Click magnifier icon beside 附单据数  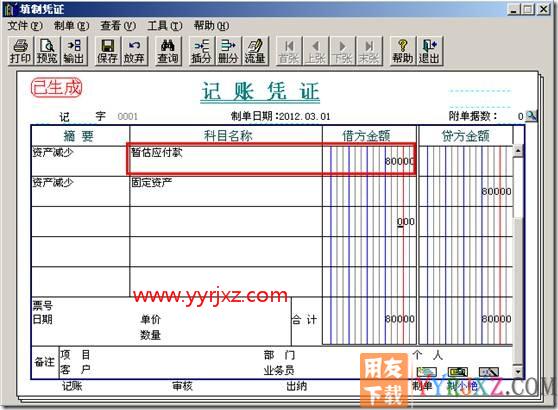pos(531,116)
